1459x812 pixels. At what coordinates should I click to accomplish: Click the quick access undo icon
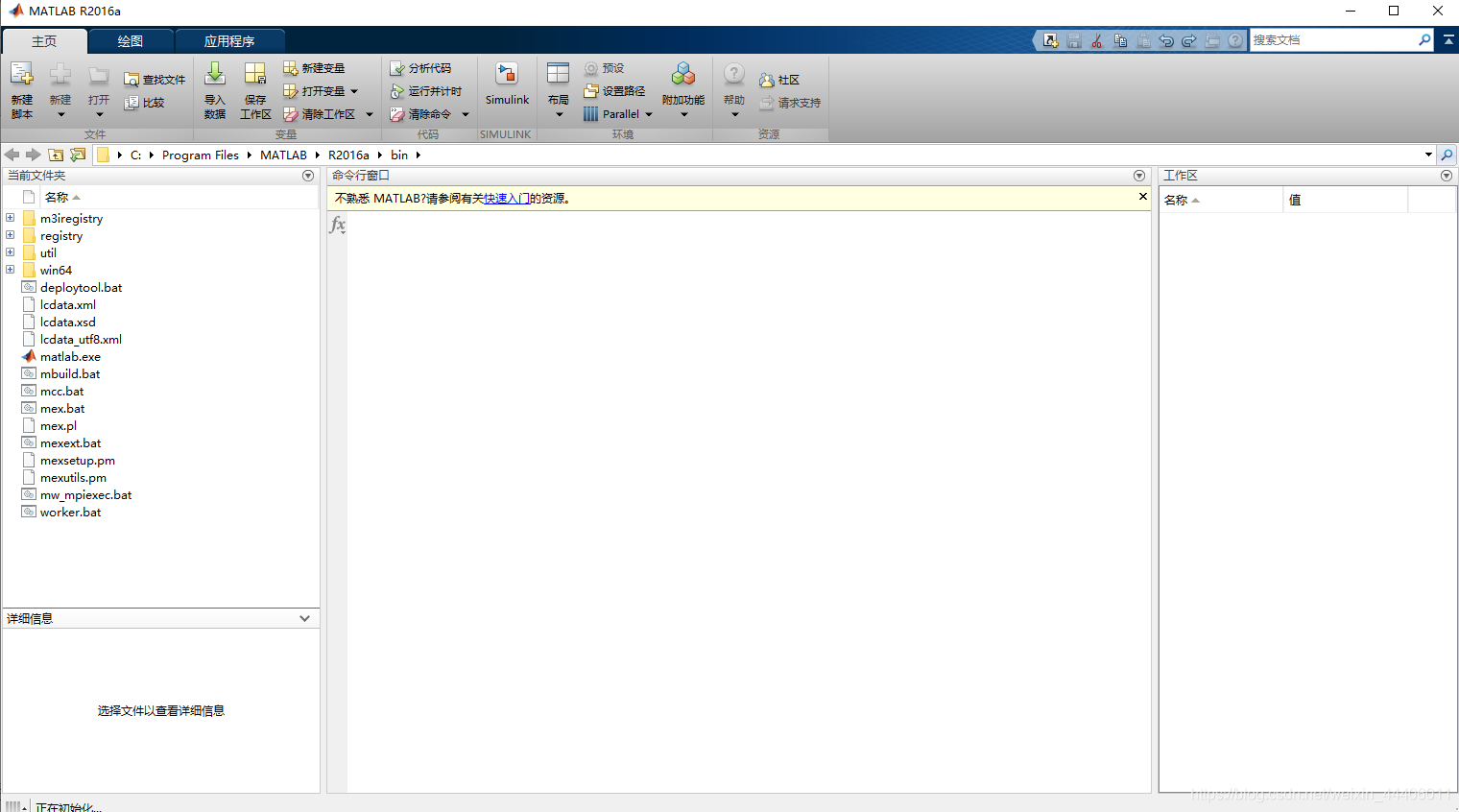click(1166, 40)
